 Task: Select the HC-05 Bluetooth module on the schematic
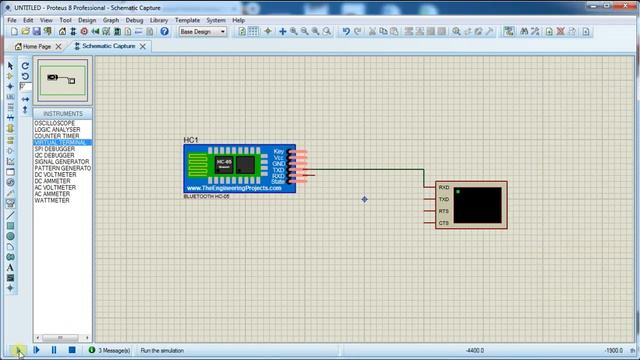pos(240,168)
